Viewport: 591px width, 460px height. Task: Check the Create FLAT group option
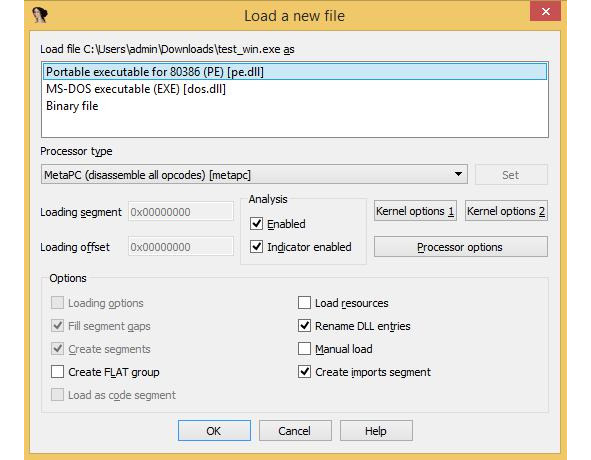point(57,372)
